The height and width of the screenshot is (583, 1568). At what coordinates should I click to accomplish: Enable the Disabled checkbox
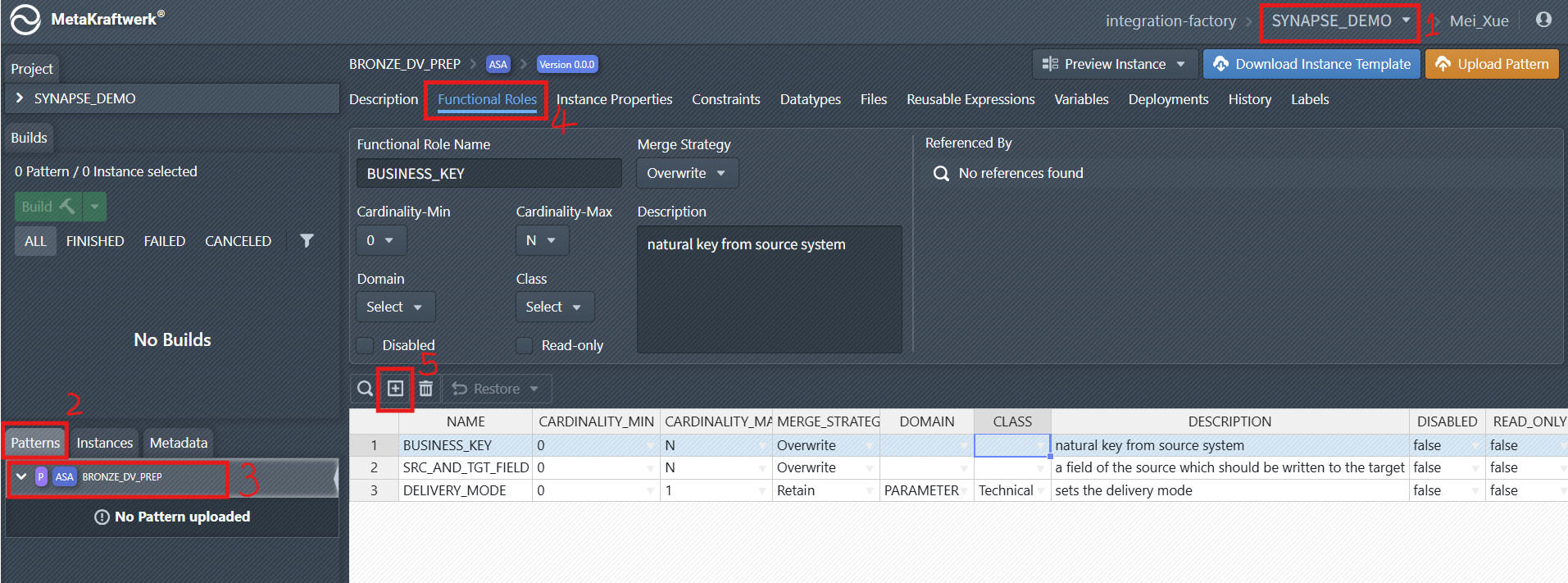point(366,345)
